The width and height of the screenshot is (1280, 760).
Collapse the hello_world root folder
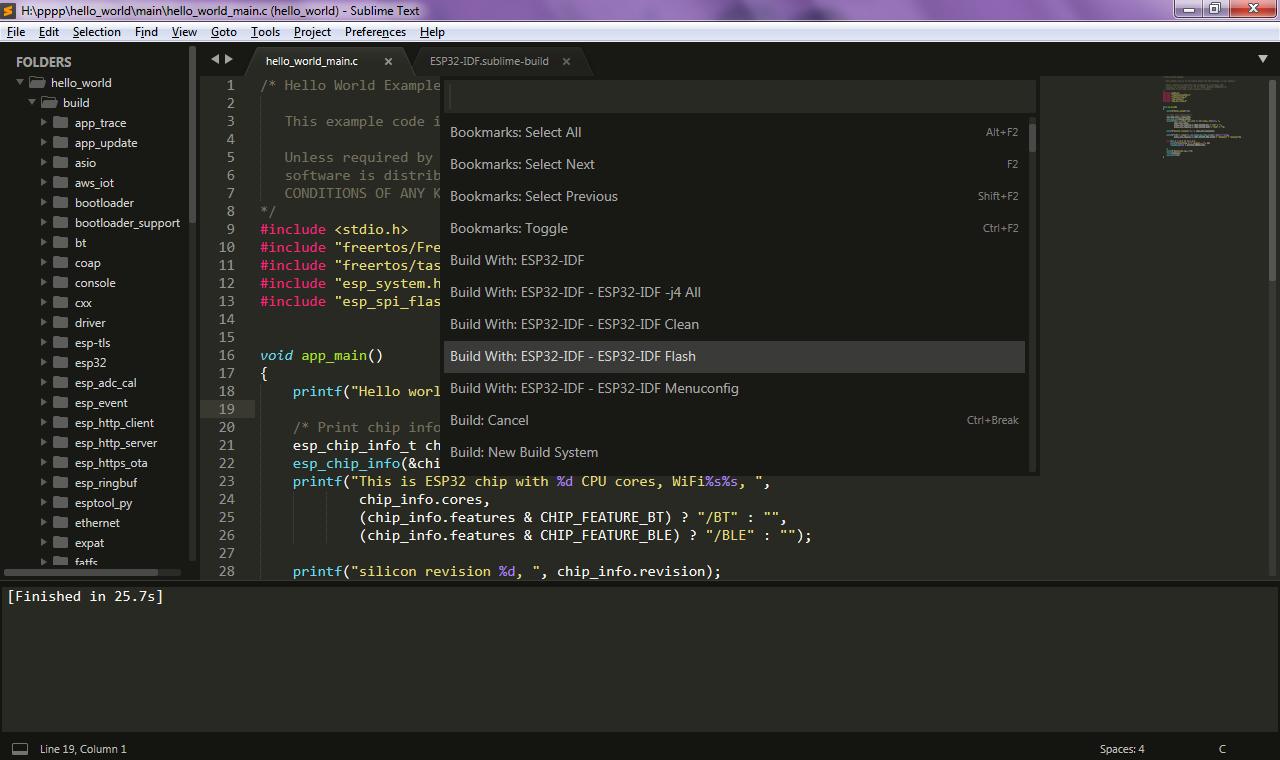[20, 82]
